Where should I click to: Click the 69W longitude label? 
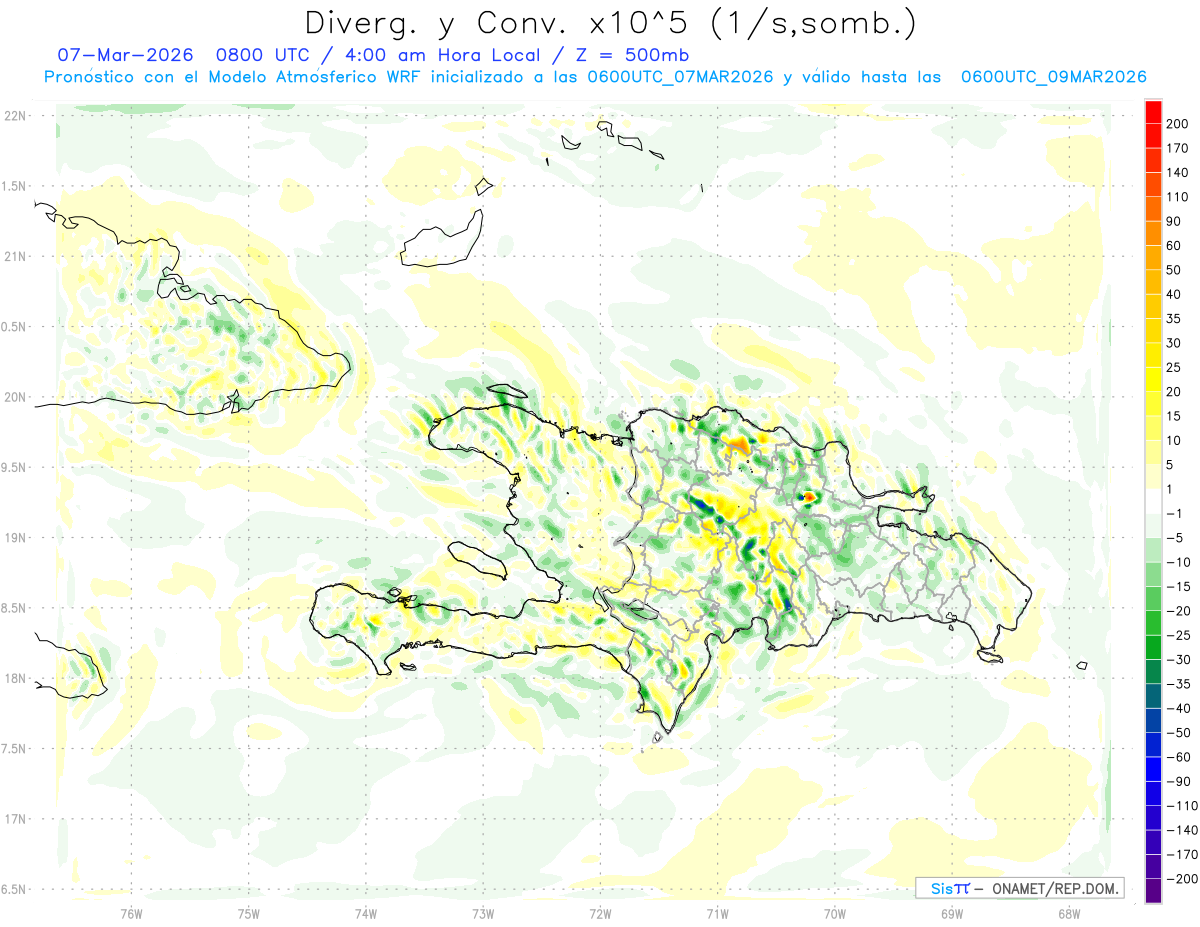pyautogui.click(x=952, y=913)
